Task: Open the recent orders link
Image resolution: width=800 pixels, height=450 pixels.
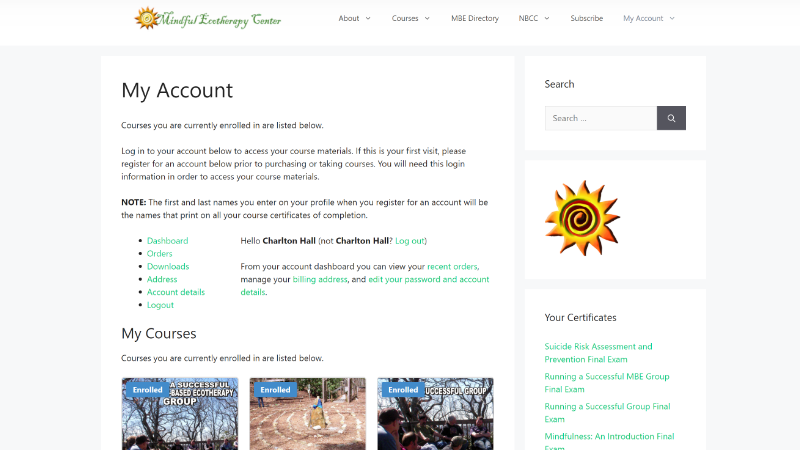Action: pyautogui.click(x=452, y=266)
